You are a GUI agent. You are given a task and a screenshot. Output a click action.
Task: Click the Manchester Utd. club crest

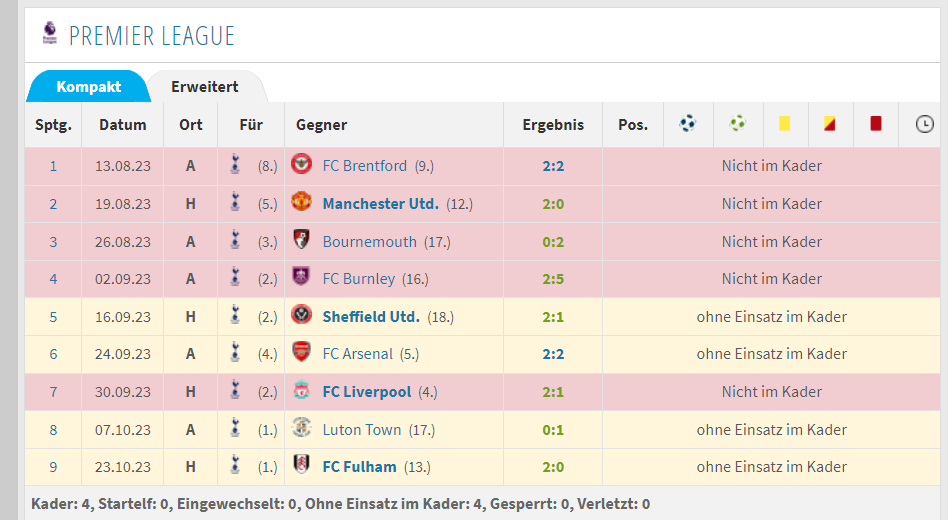pyautogui.click(x=301, y=202)
